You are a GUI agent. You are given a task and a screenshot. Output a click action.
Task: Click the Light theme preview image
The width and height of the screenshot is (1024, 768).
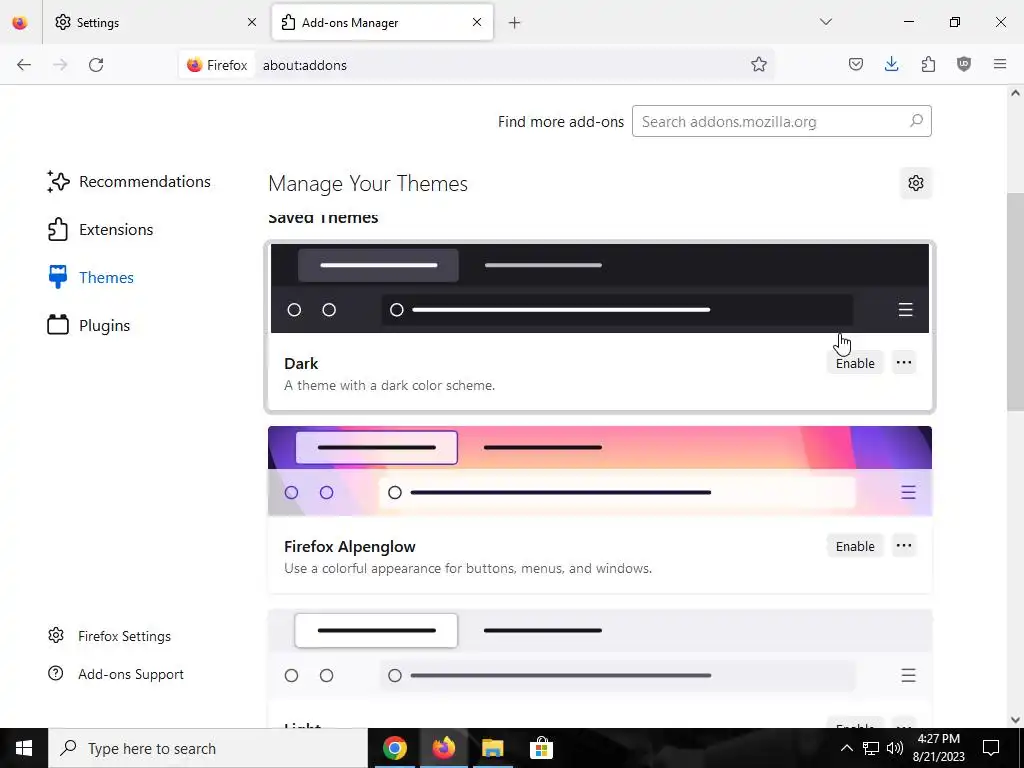[x=600, y=654]
